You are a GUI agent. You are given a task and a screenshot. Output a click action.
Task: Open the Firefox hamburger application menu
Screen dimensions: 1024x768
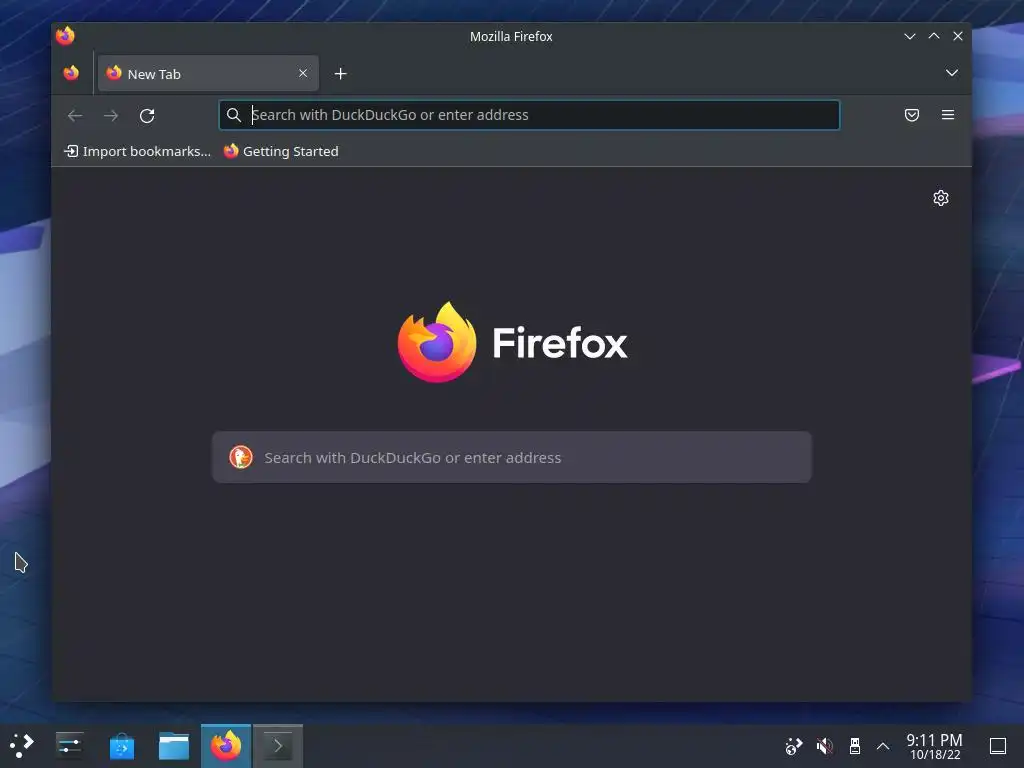[948, 115]
